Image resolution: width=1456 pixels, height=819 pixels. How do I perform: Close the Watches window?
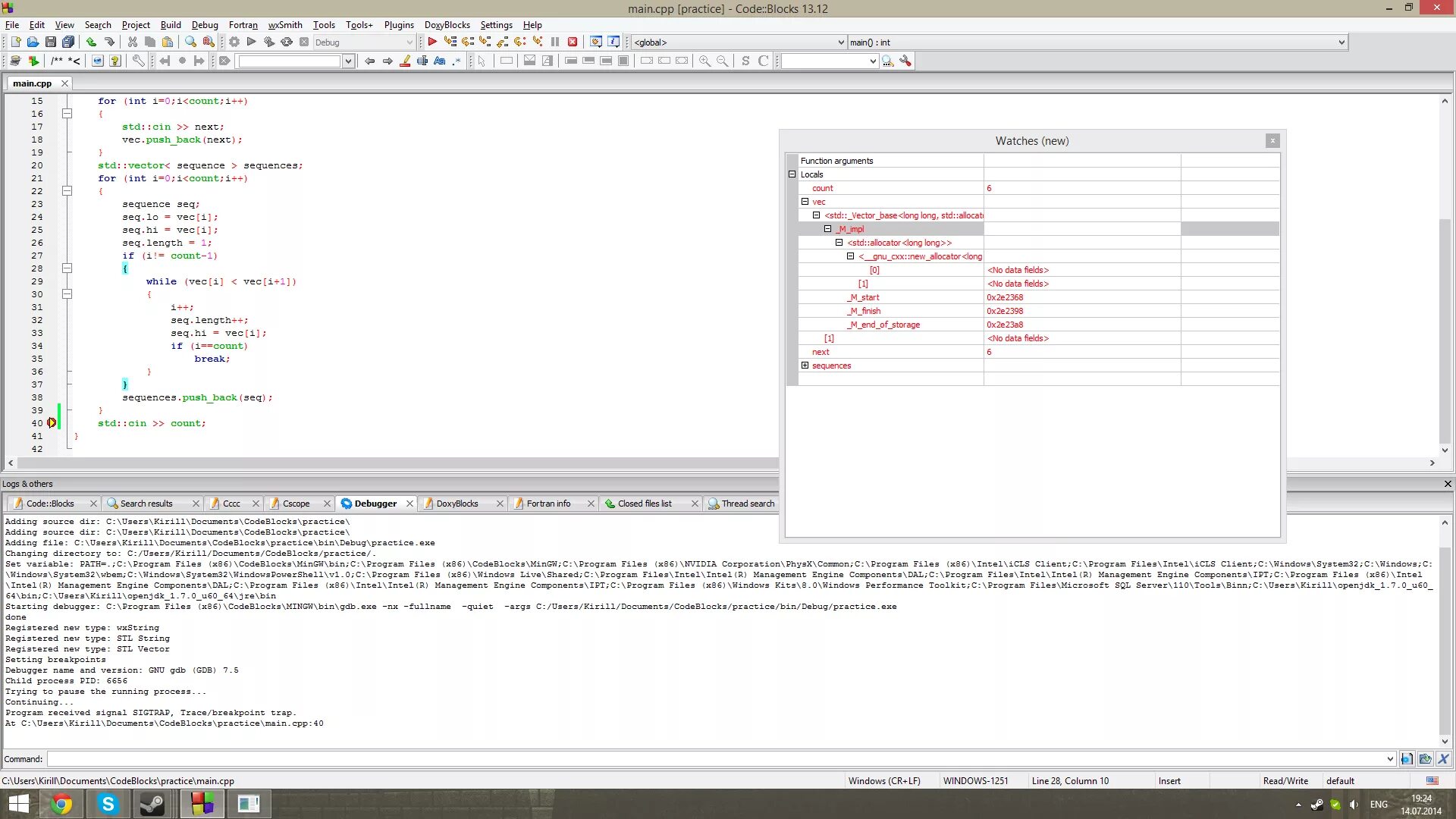pos(1272,141)
